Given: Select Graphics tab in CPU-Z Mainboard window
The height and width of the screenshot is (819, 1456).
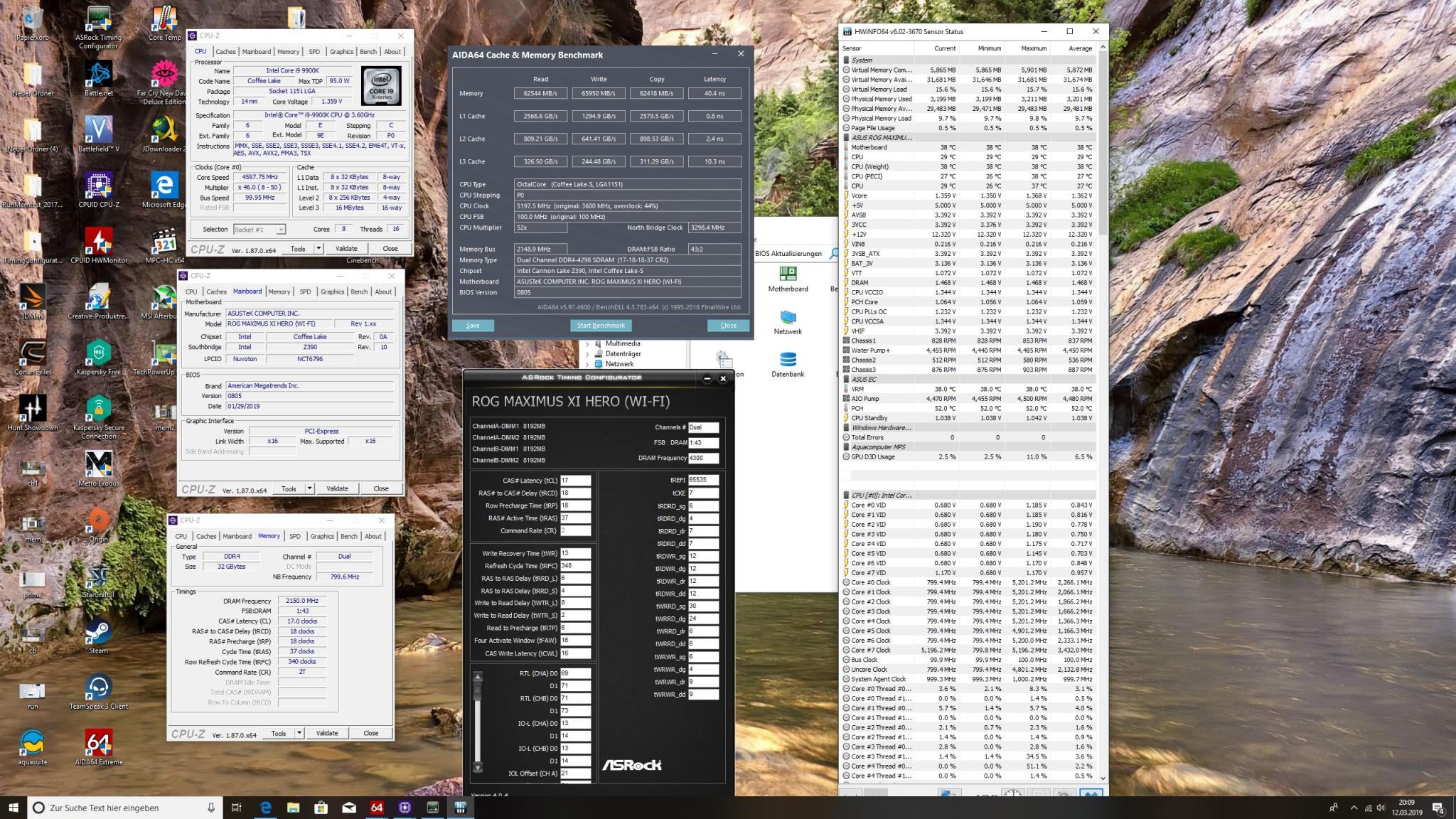Looking at the screenshot, I should click(x=332, y=291).
